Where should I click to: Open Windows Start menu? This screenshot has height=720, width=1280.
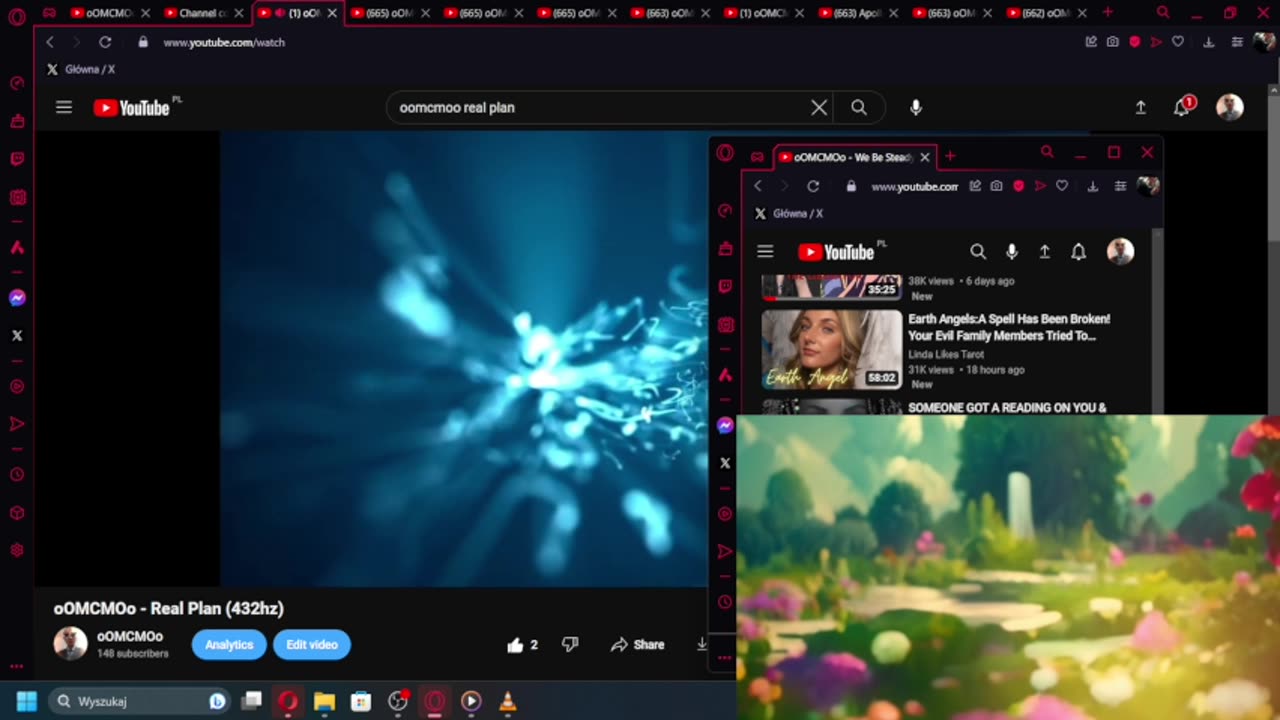click(x=26, y=701)
